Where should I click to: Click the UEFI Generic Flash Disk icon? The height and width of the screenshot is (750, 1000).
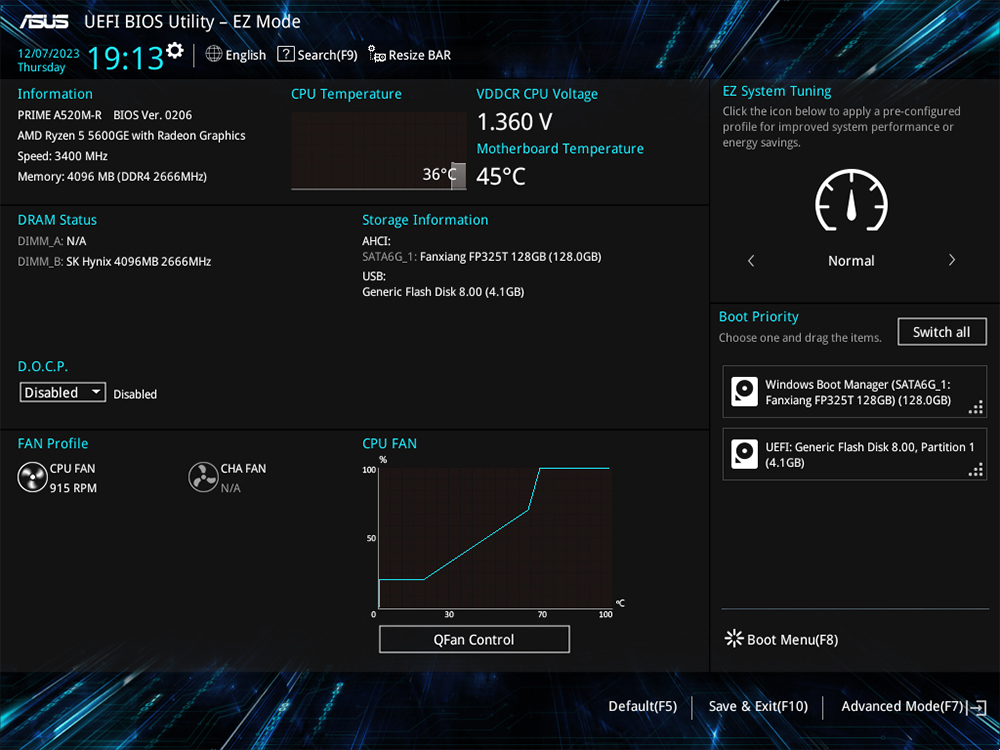click(744, 454)
